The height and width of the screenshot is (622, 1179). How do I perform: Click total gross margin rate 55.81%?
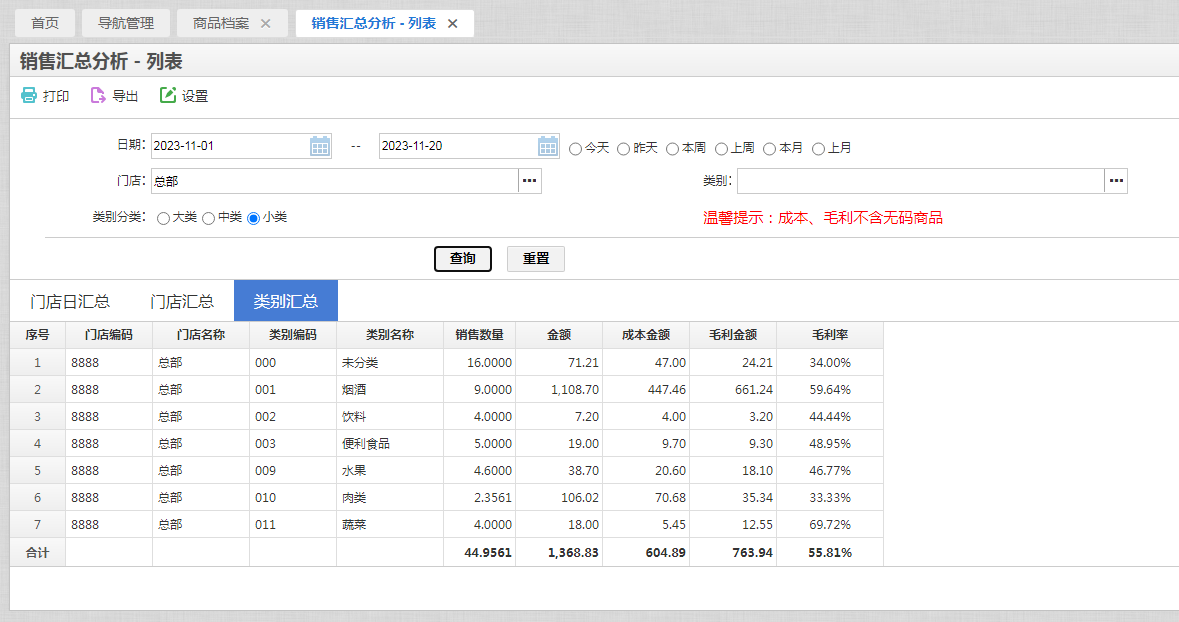[830, 553]
